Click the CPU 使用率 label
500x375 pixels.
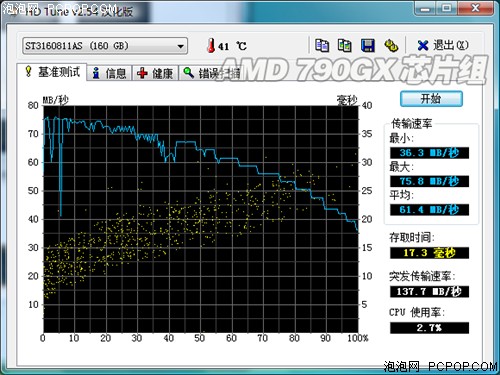coord(417,312)
